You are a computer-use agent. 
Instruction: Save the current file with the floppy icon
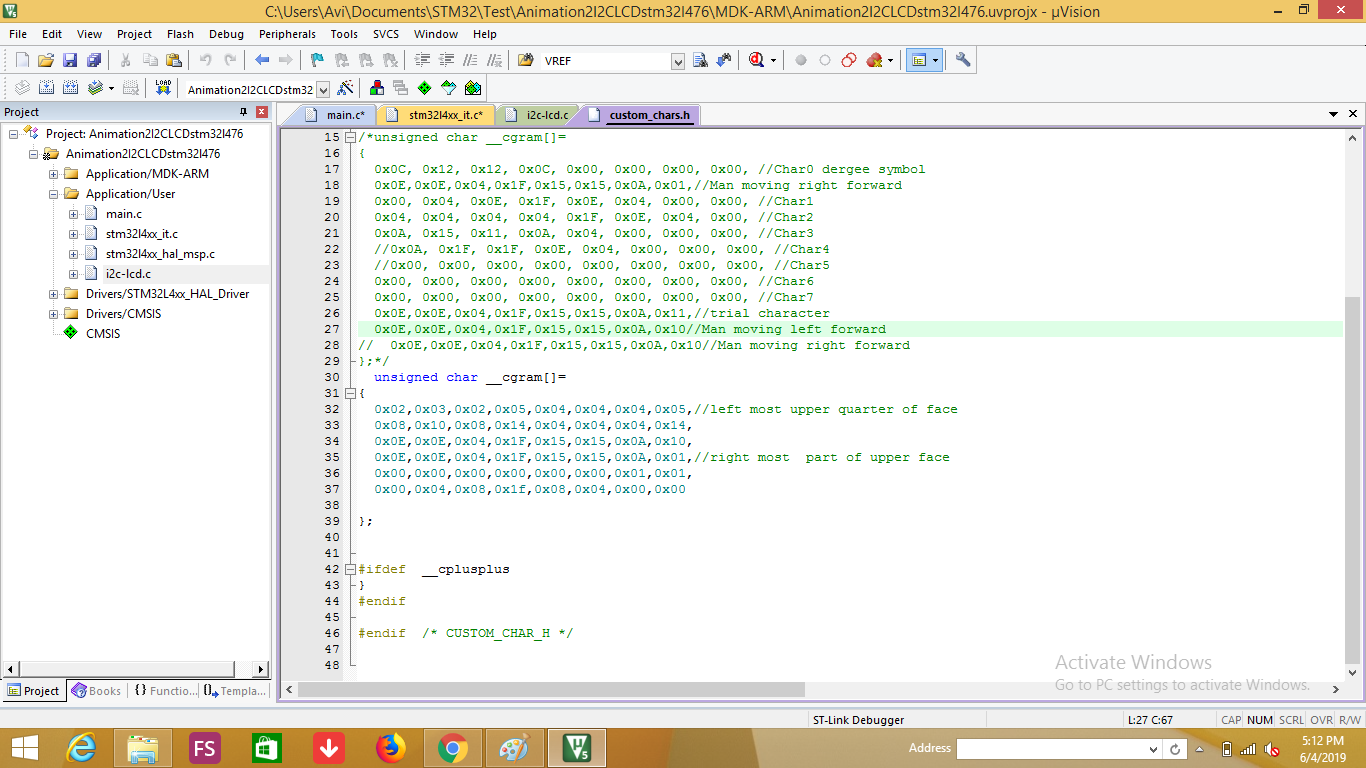[70, 60]
